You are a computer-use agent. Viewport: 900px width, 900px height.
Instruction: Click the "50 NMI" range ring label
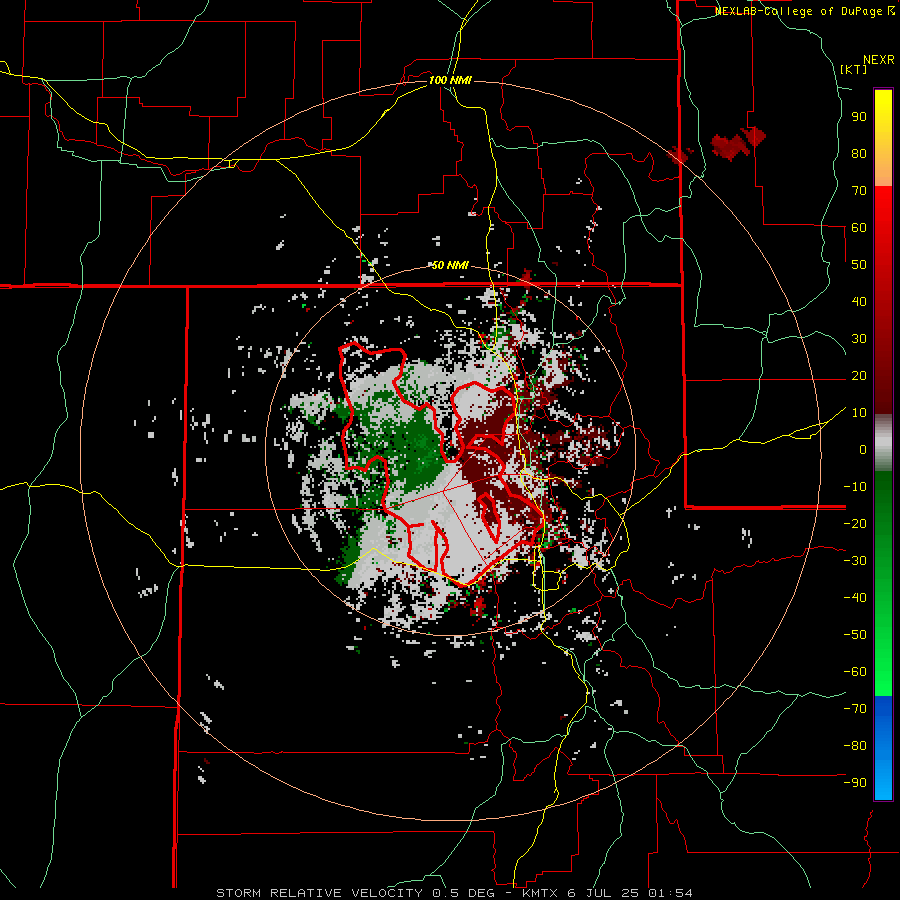pyautogui.click(x=450, y=265)
